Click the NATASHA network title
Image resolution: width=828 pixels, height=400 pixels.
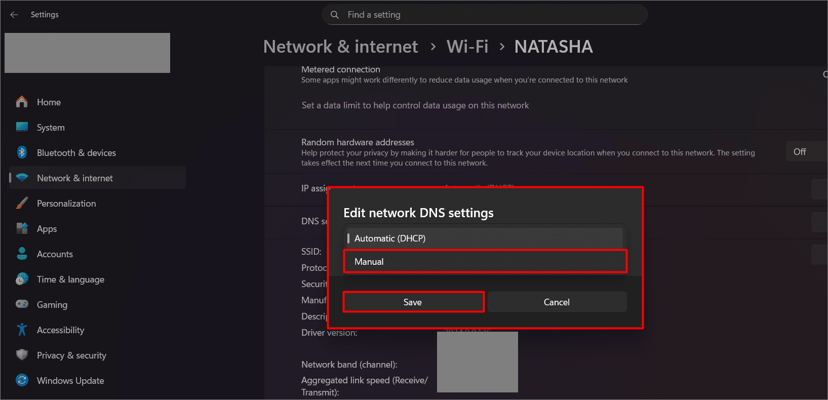tap(553, 46)
